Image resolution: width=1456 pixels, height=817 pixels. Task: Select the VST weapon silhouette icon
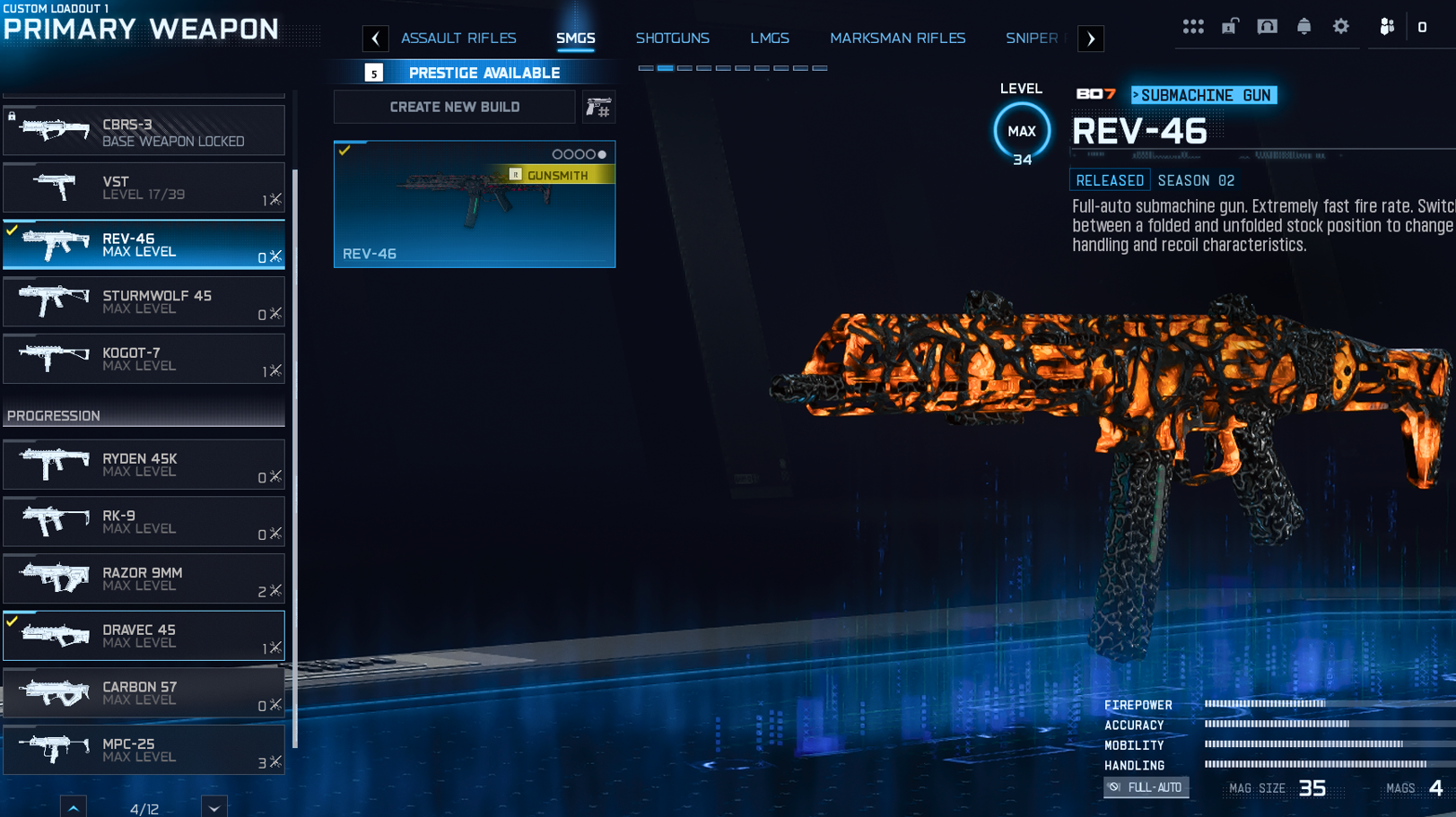[x=55, y=187]
